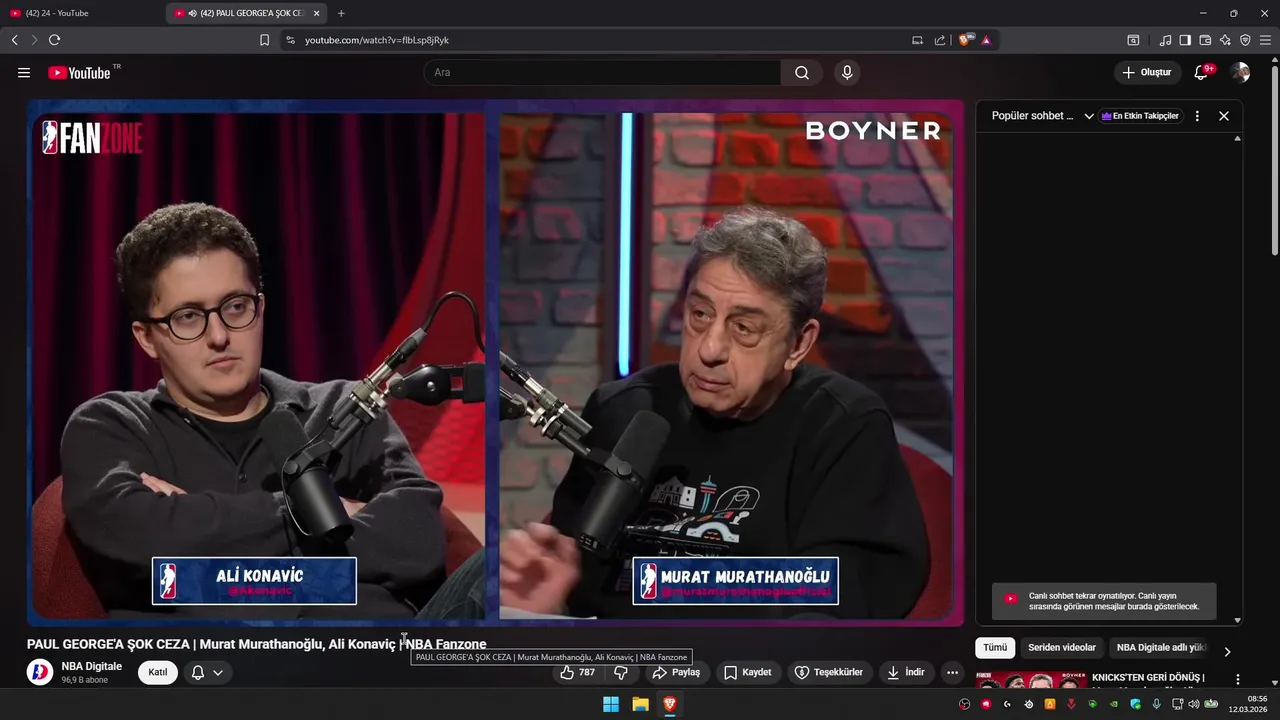Click the microphone tray icon in the taskbar

tap(1156, 704)
